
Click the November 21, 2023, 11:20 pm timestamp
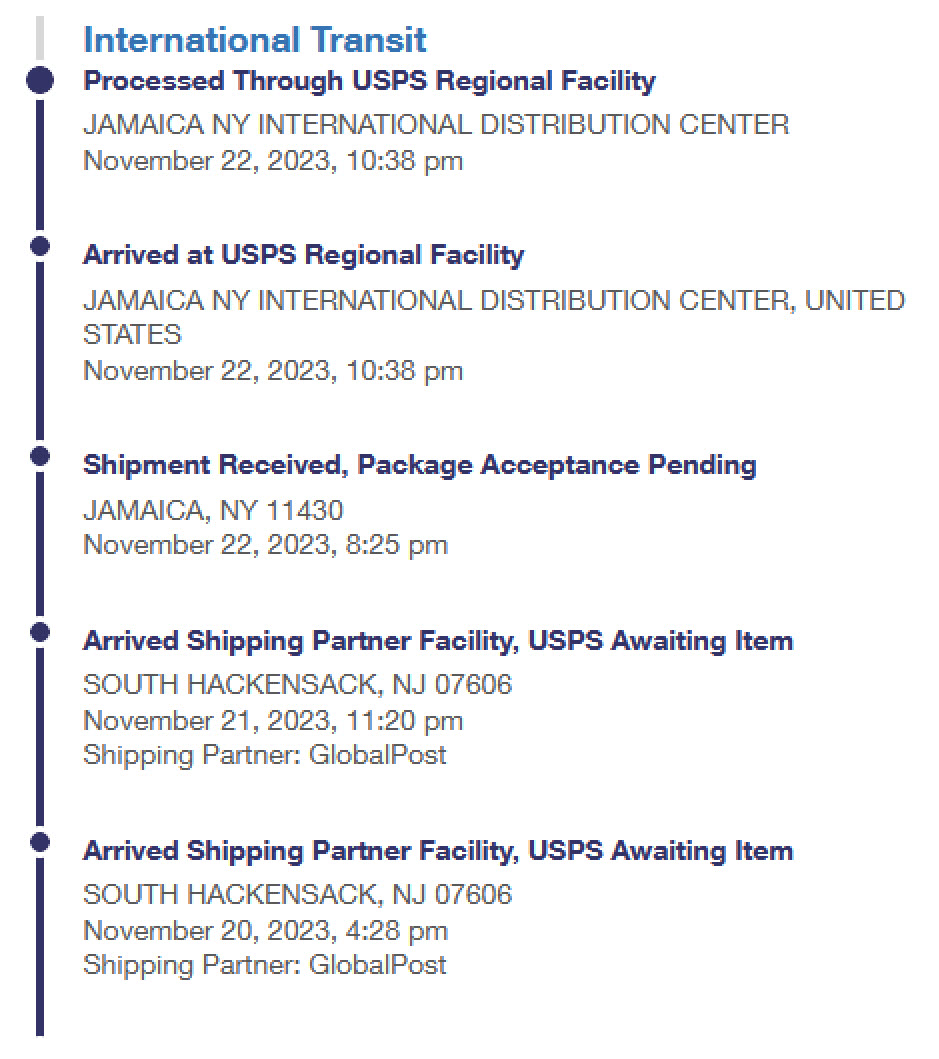(273, 721)
